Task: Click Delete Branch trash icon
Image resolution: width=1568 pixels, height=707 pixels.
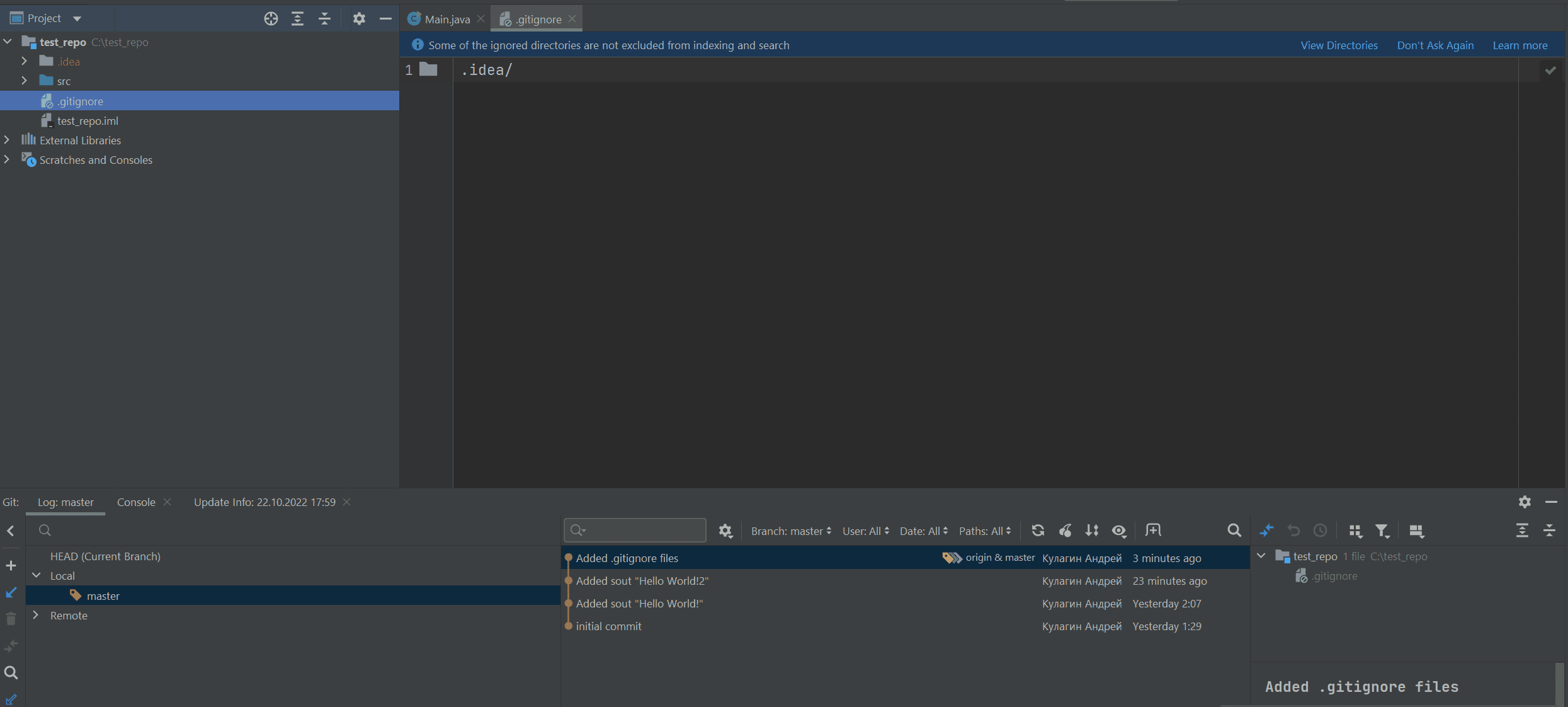Action: (x=11, y=619)
